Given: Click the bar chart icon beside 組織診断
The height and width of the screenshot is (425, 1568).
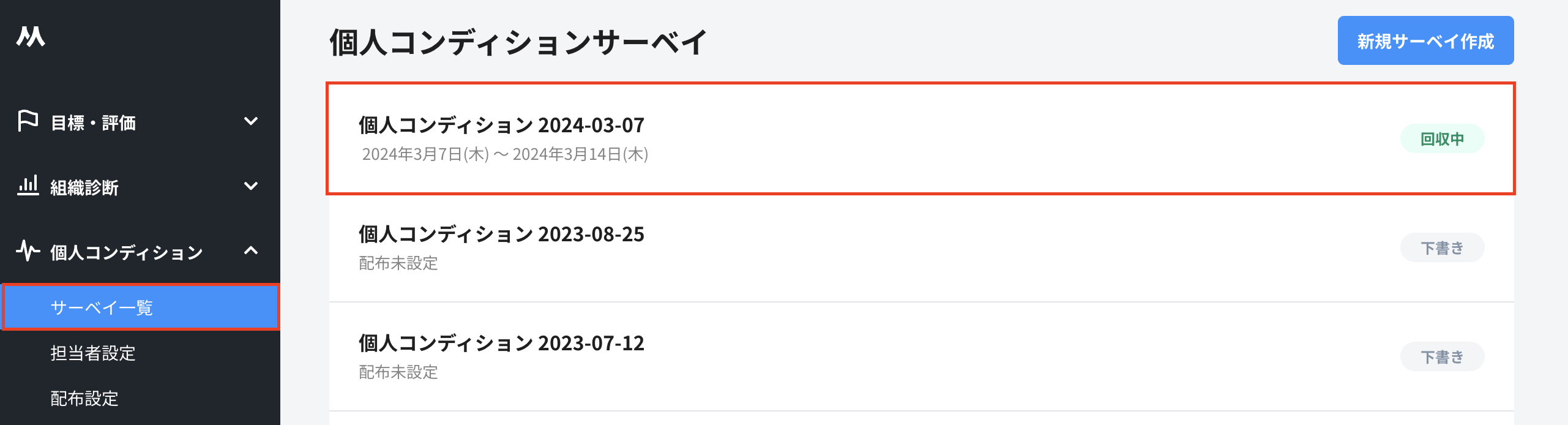Looking at the screenshot, I should (x=28, y=186).
